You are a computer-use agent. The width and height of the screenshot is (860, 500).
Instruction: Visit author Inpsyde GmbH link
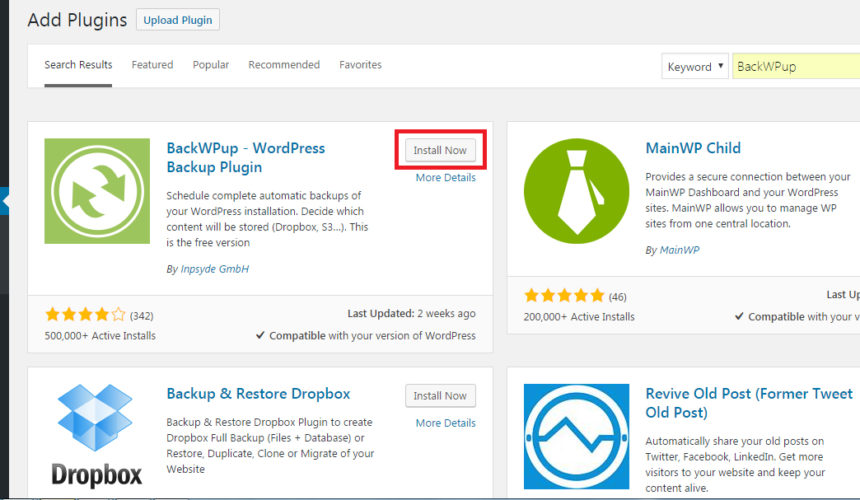click(x=214, y=269)
